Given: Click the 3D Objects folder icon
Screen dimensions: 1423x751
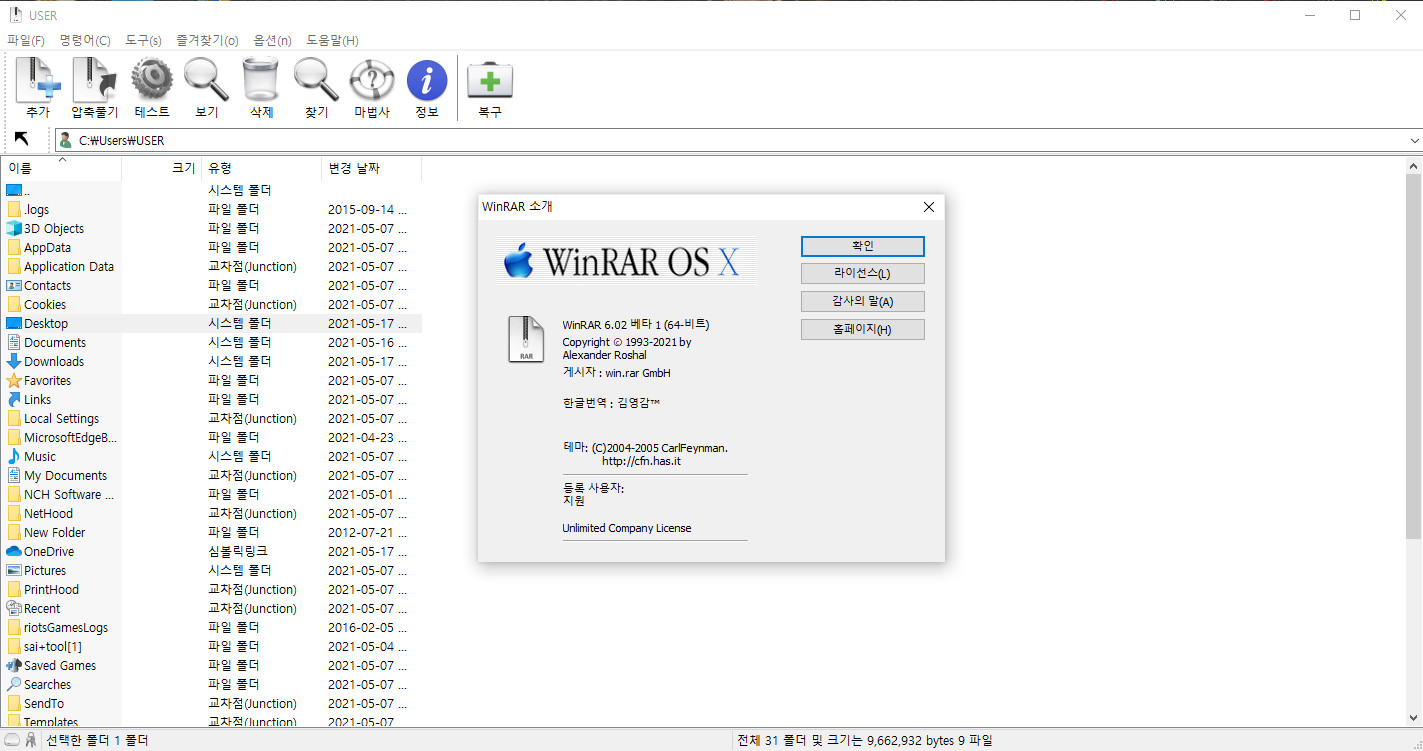Looking at the screenshot, I should (x=14, y=228).
